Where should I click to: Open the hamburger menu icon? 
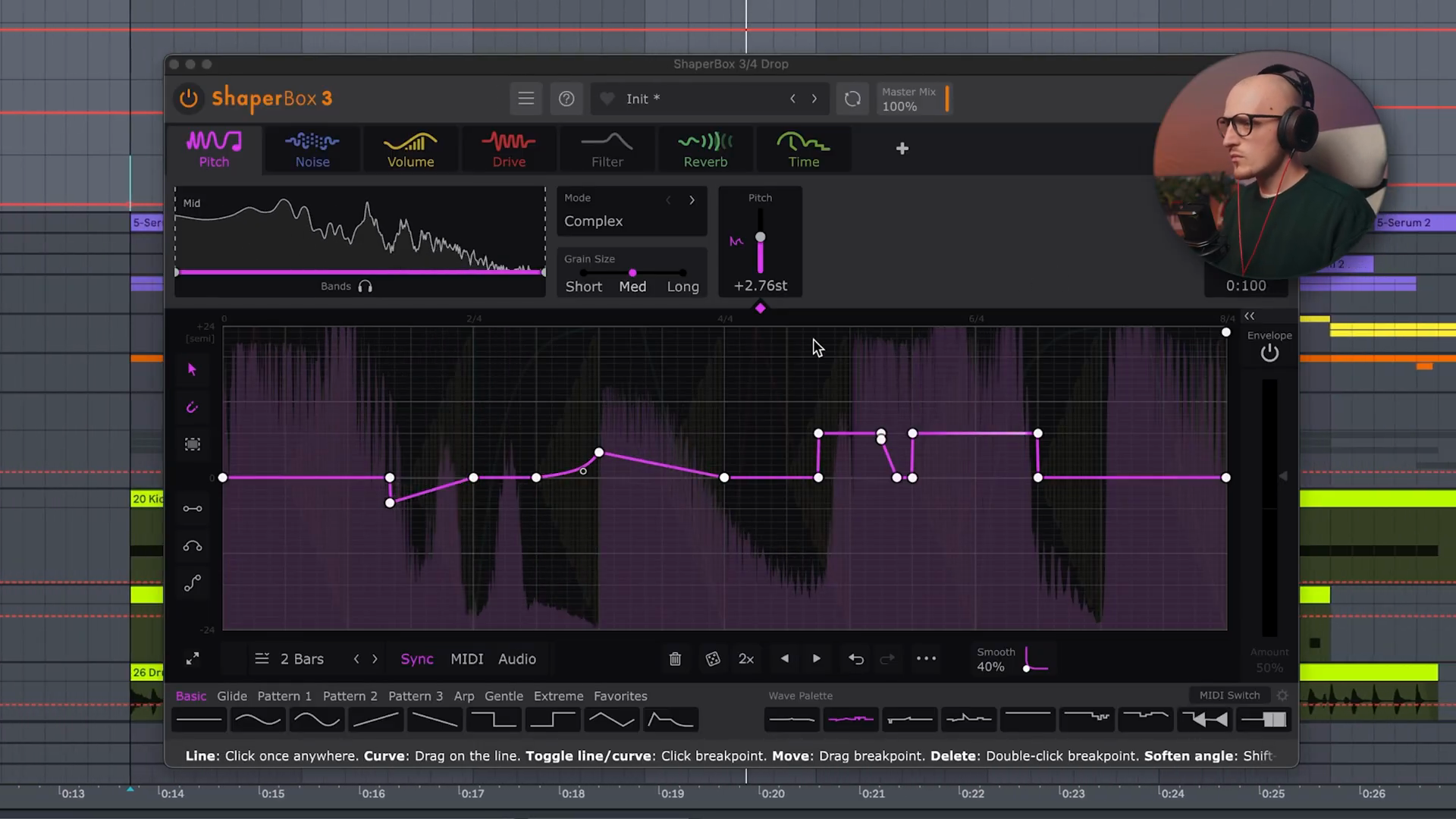526,99
